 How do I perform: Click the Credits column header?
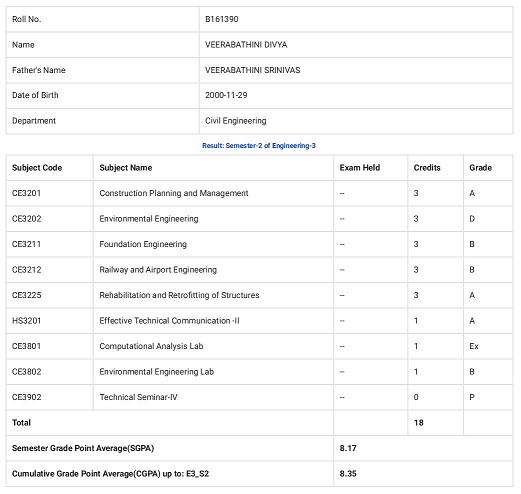pyautogui.click(x=427, y=168)
